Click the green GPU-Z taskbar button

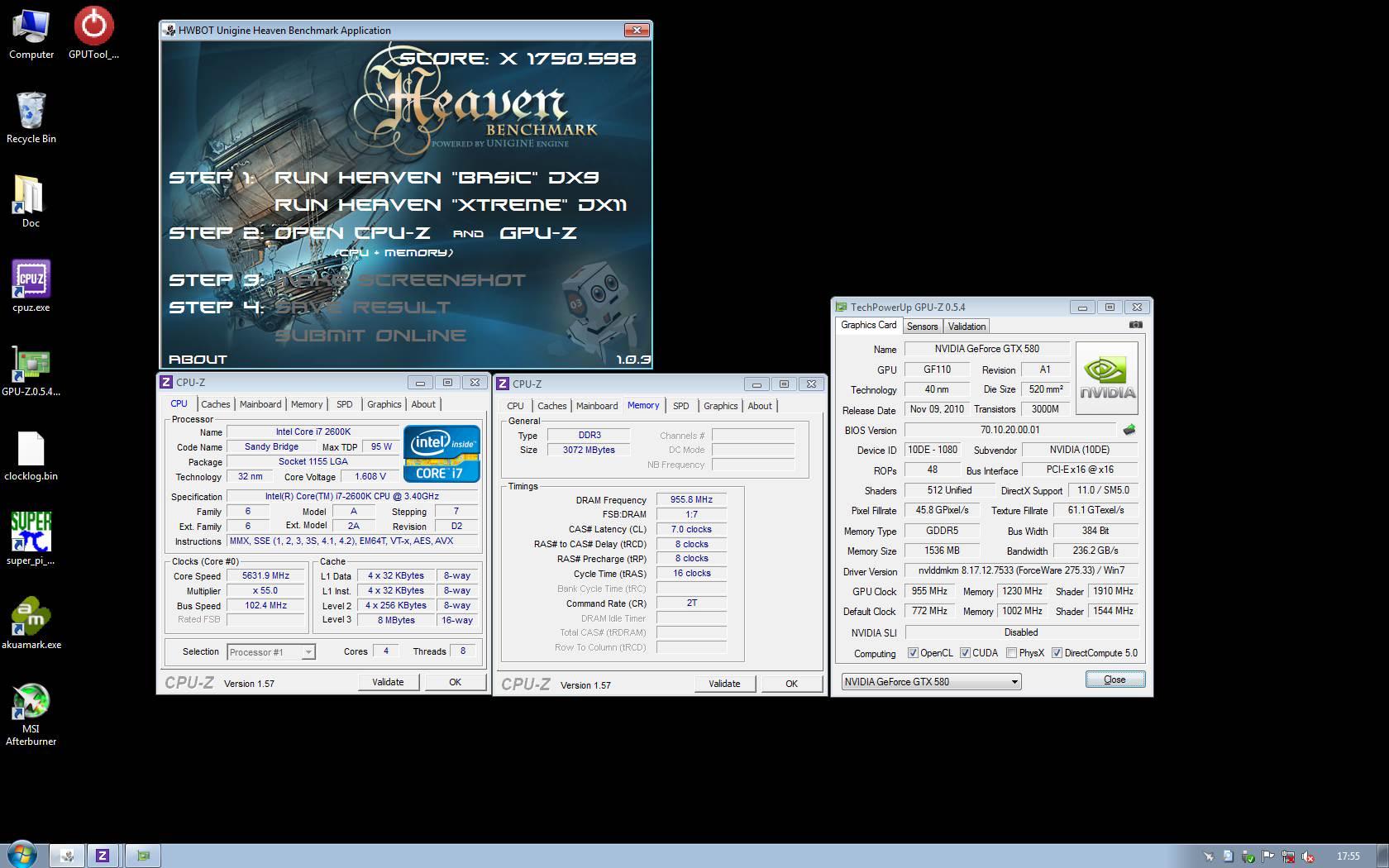click(143, 856)
